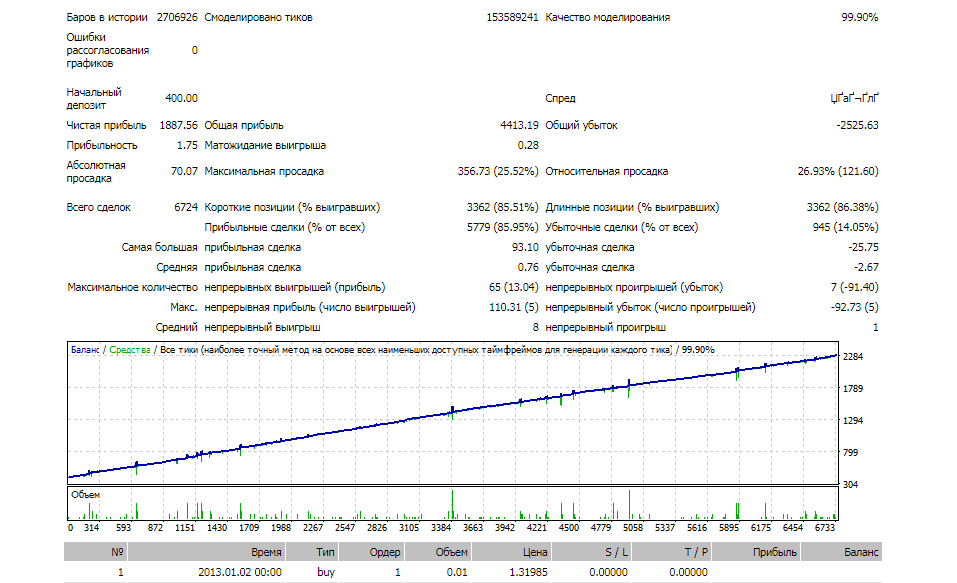The image size is (957, 583).
Task: Click expected payoff value '0.28'
Action: tap(528, 145)
